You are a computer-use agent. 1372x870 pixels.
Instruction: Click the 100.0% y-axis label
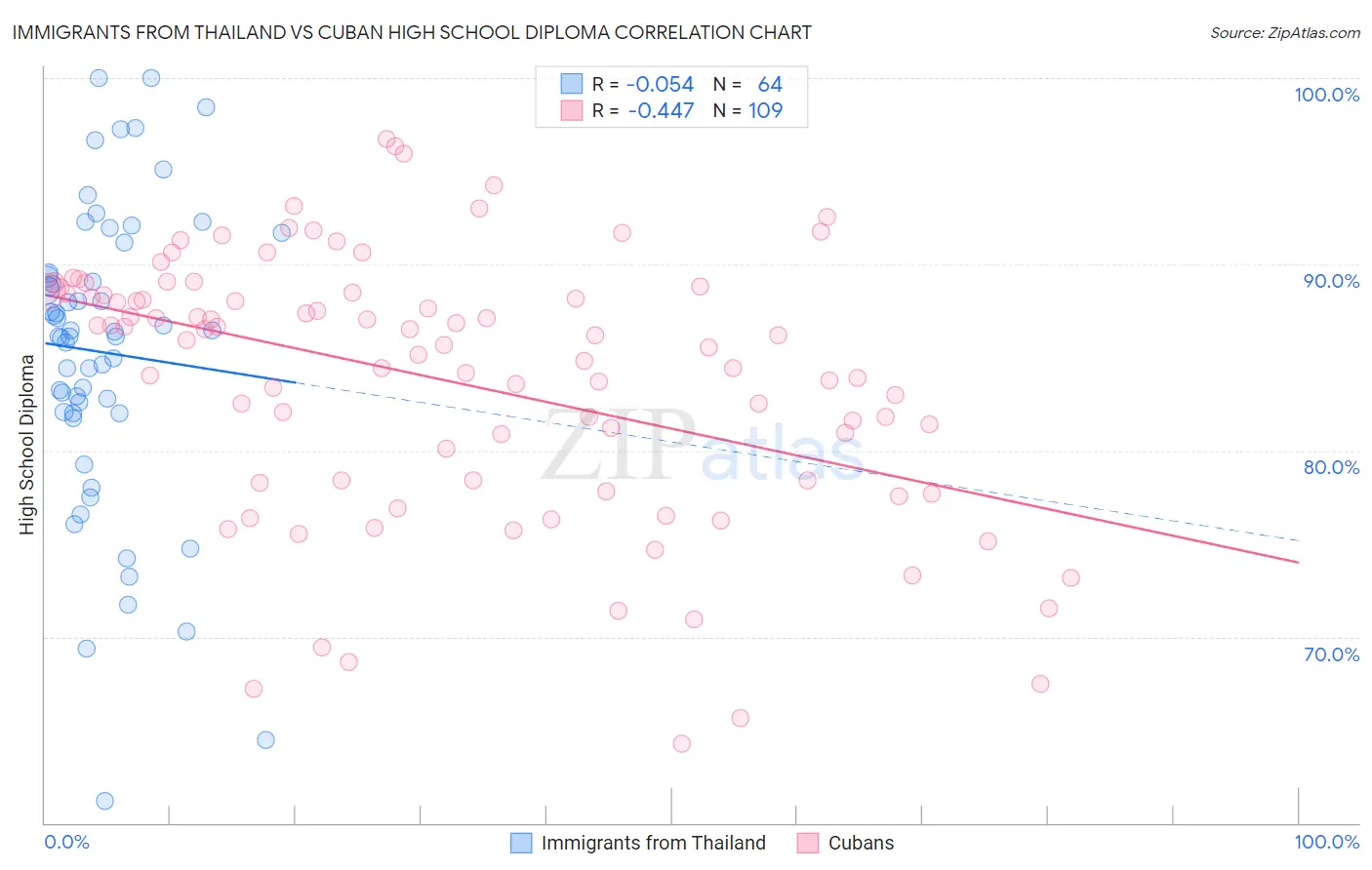(x=1326, y=95)
